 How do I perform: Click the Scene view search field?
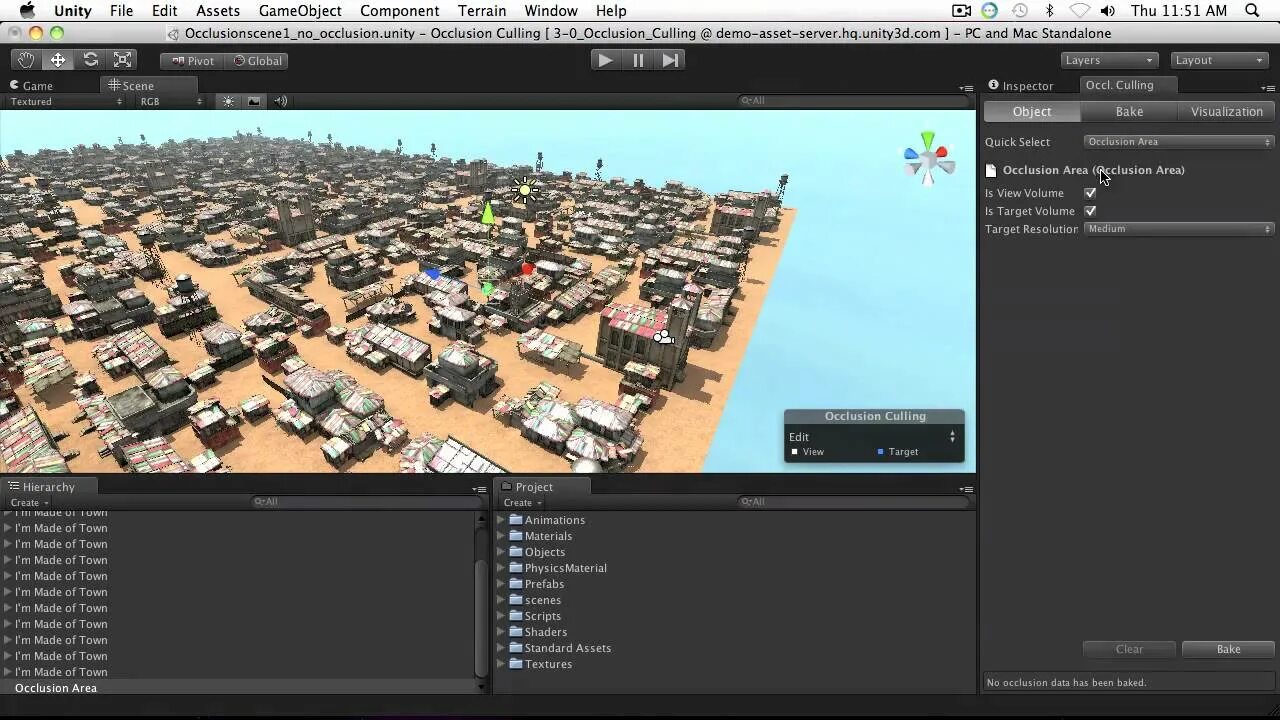point(853,101)
